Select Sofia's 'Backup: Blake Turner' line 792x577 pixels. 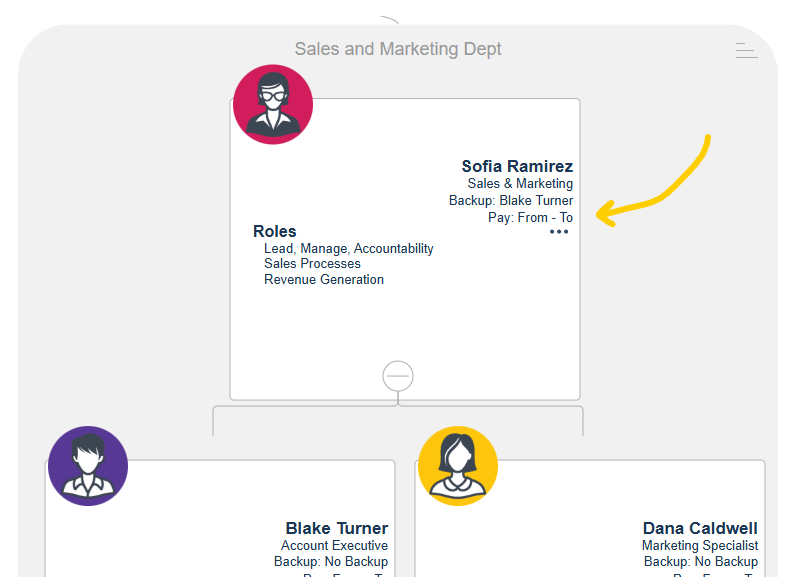[x=511, y=201]
